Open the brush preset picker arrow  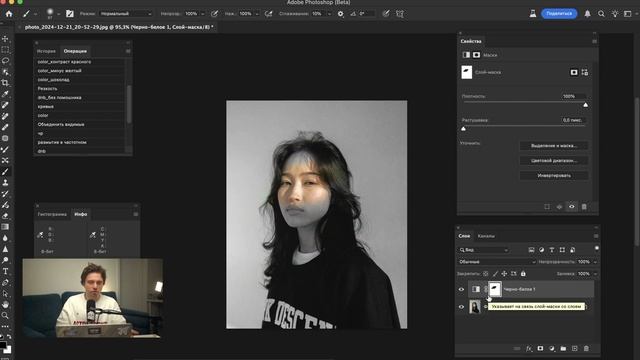click(59, 13)
